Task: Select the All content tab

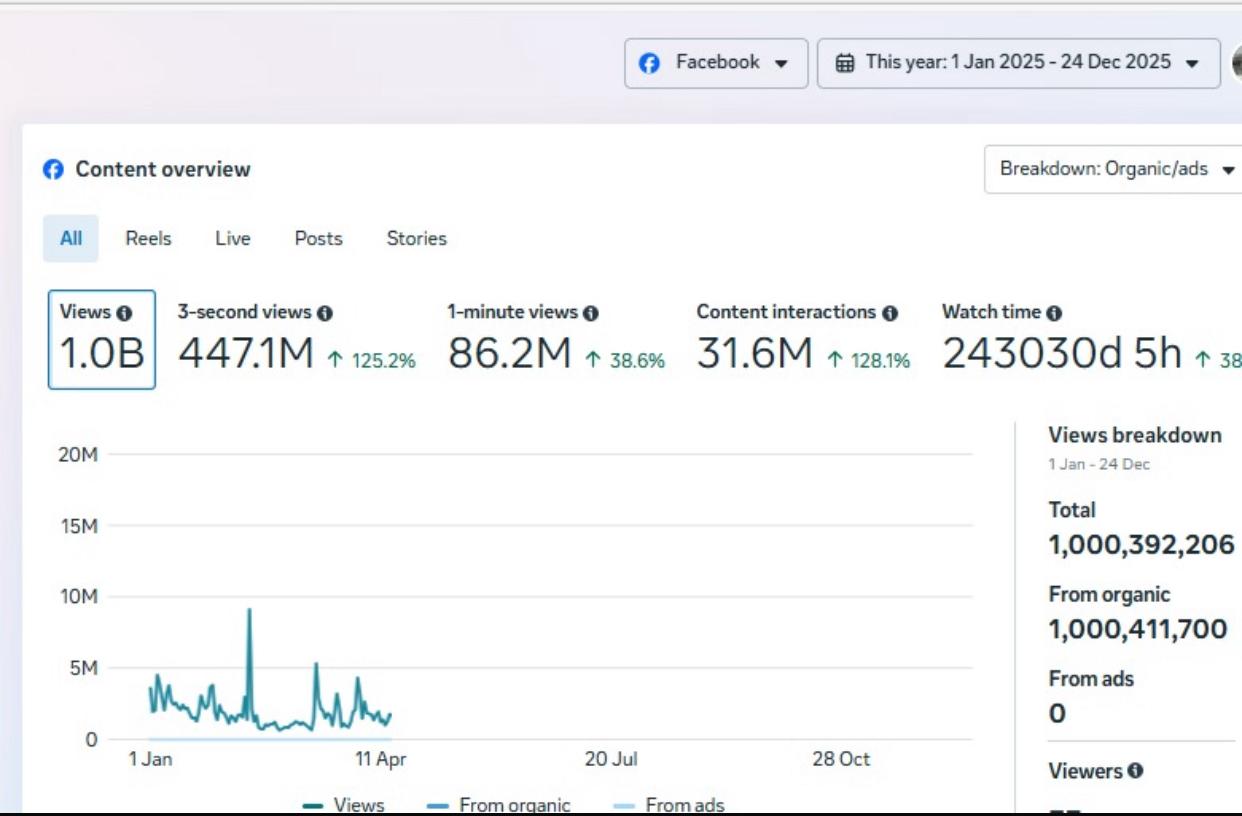Action: (71, 239)
